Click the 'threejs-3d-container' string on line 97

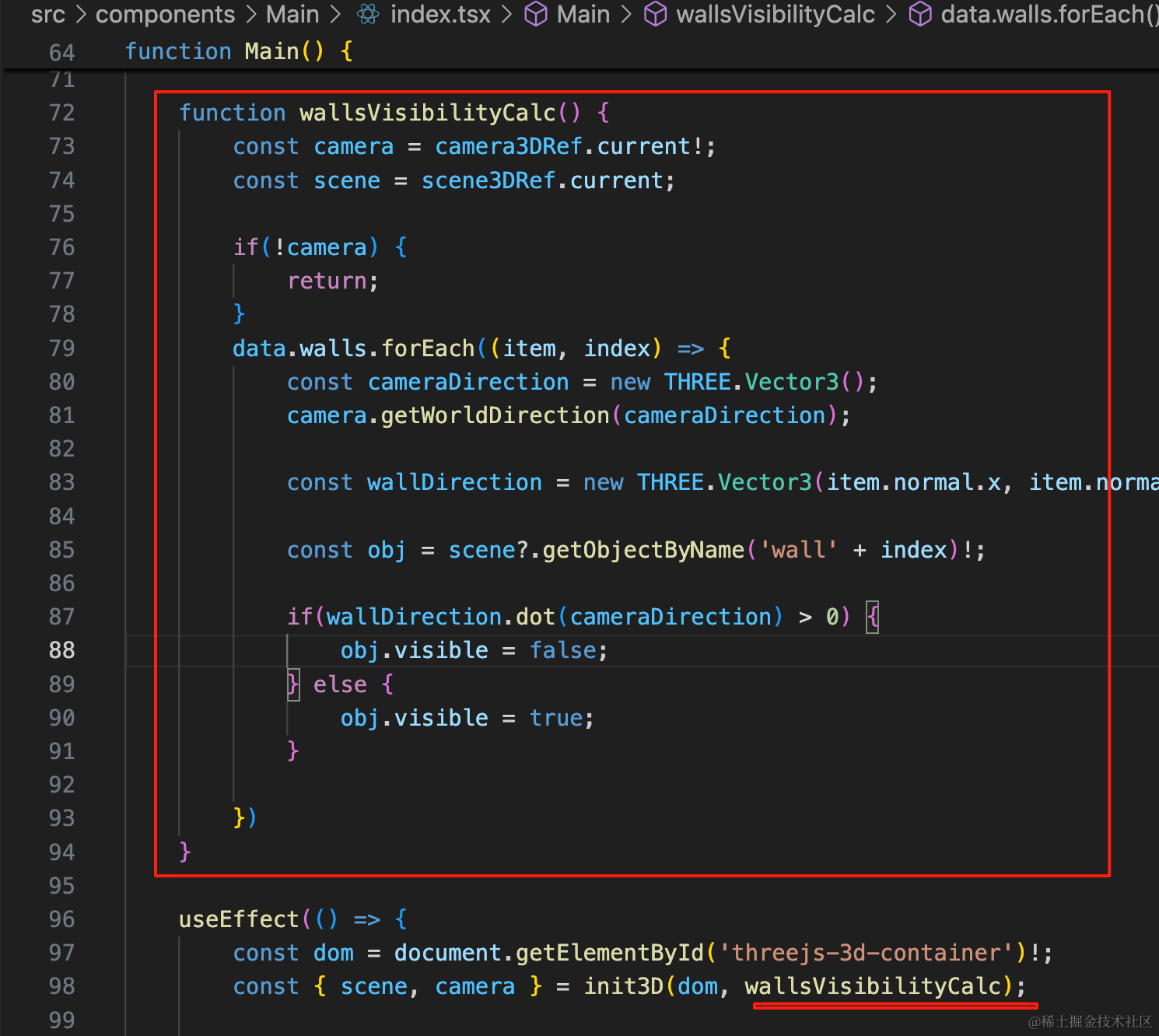[x=866, y=953]
